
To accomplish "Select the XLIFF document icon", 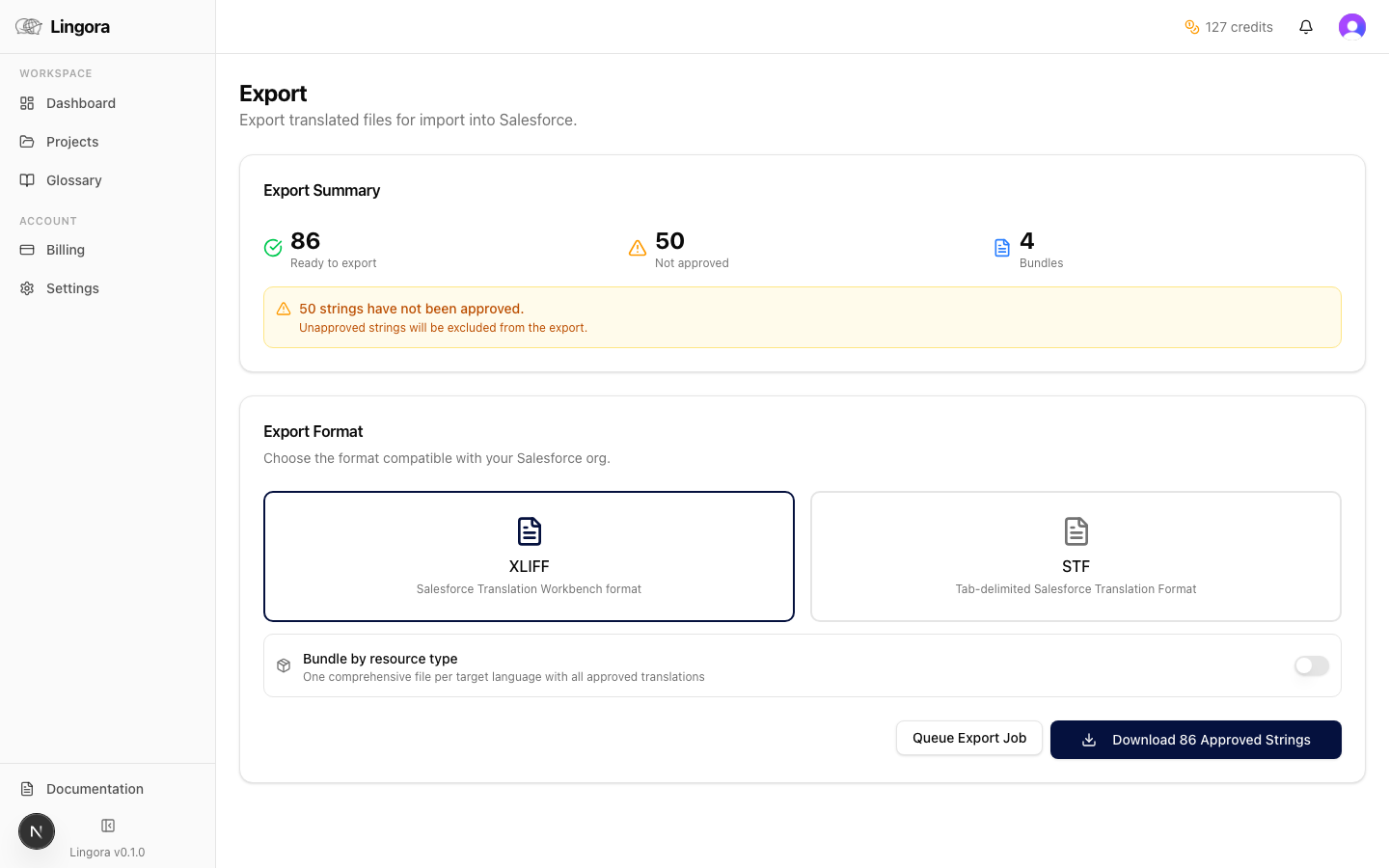I will pos(529,529).
